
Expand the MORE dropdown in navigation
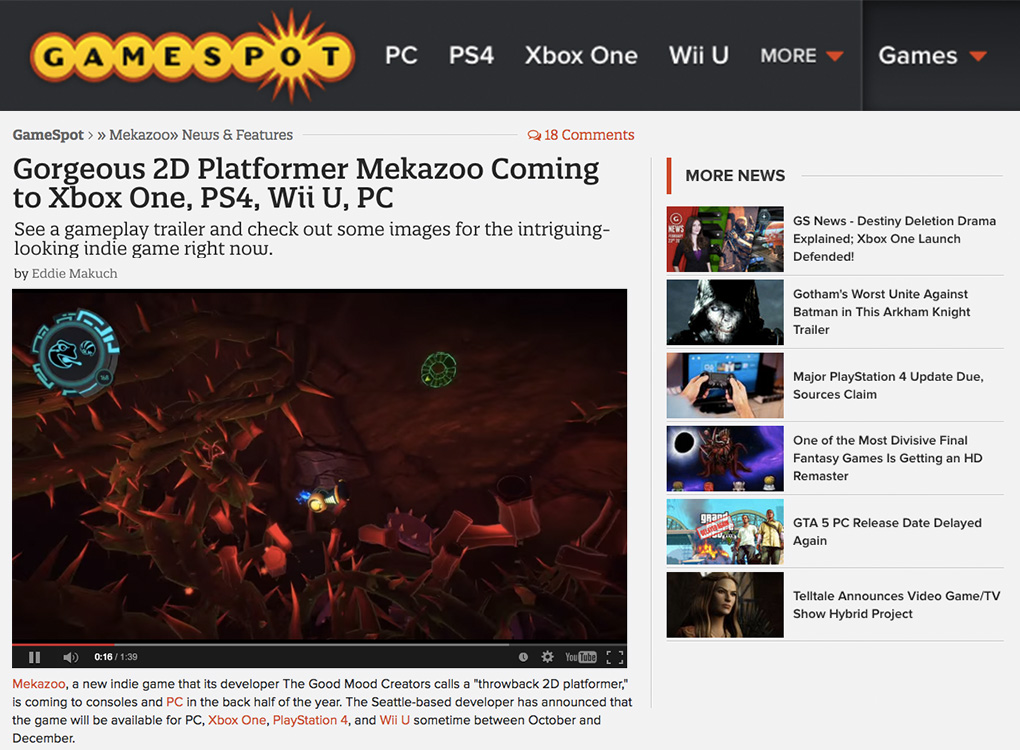tap(801, 56)
